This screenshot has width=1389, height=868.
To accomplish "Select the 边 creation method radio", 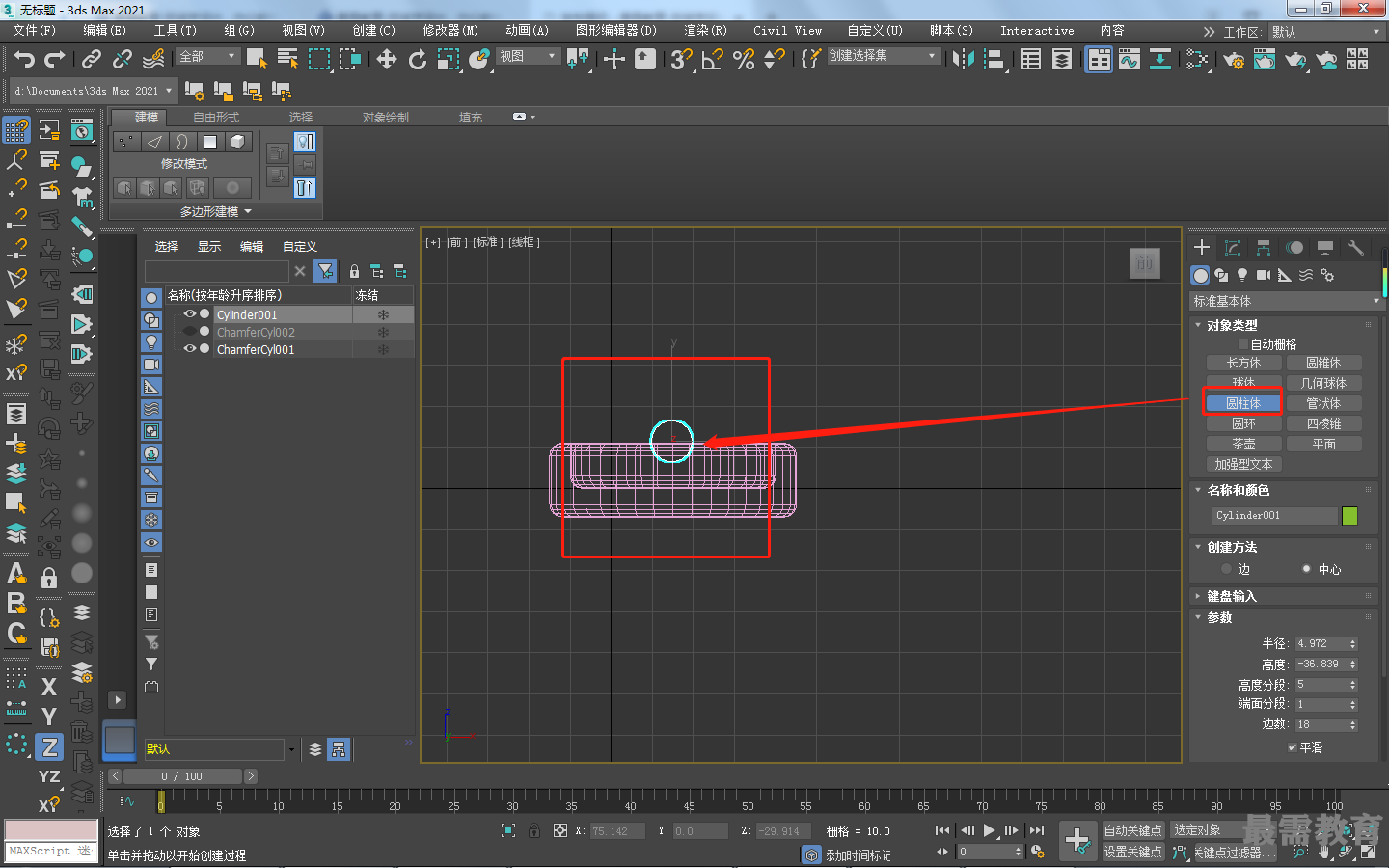I will (1227, 569).
